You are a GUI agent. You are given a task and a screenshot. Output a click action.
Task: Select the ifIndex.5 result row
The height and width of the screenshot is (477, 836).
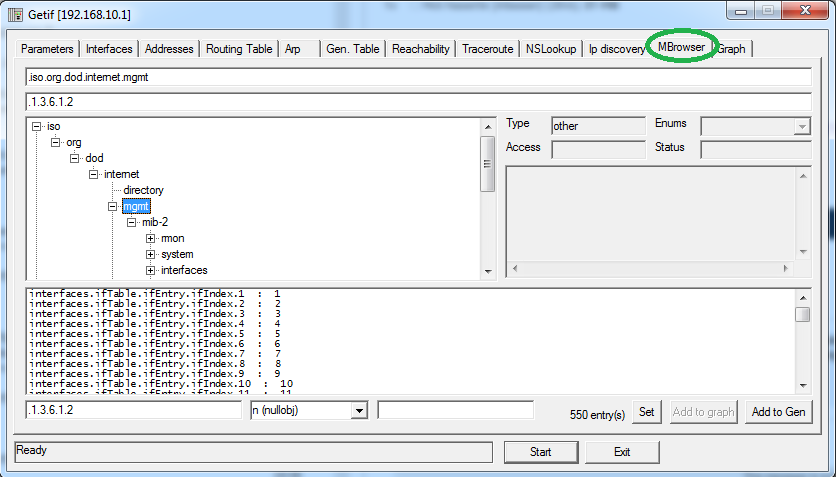(155, 334)
